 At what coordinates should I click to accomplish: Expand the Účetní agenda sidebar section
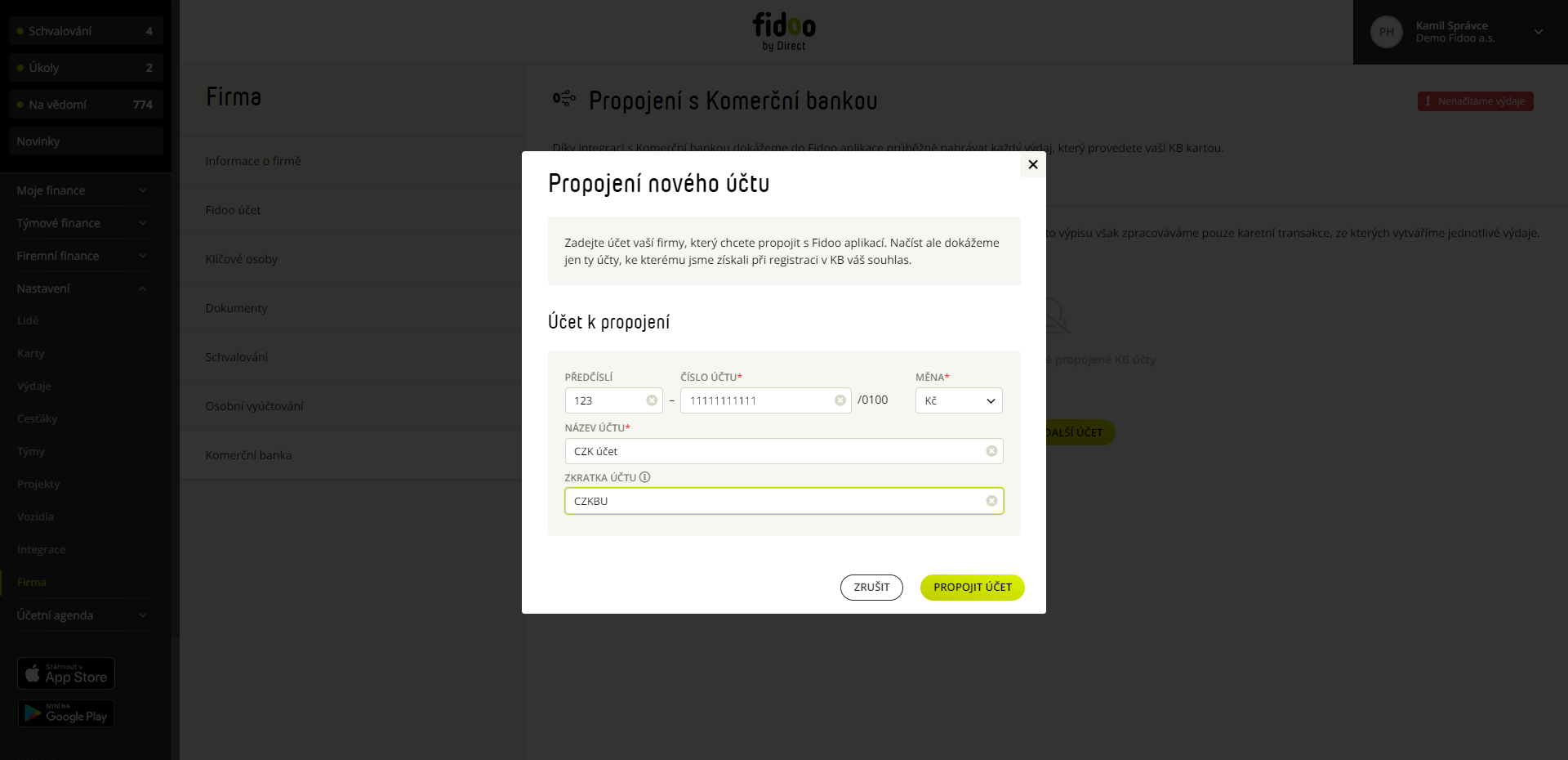coord(82,615)
